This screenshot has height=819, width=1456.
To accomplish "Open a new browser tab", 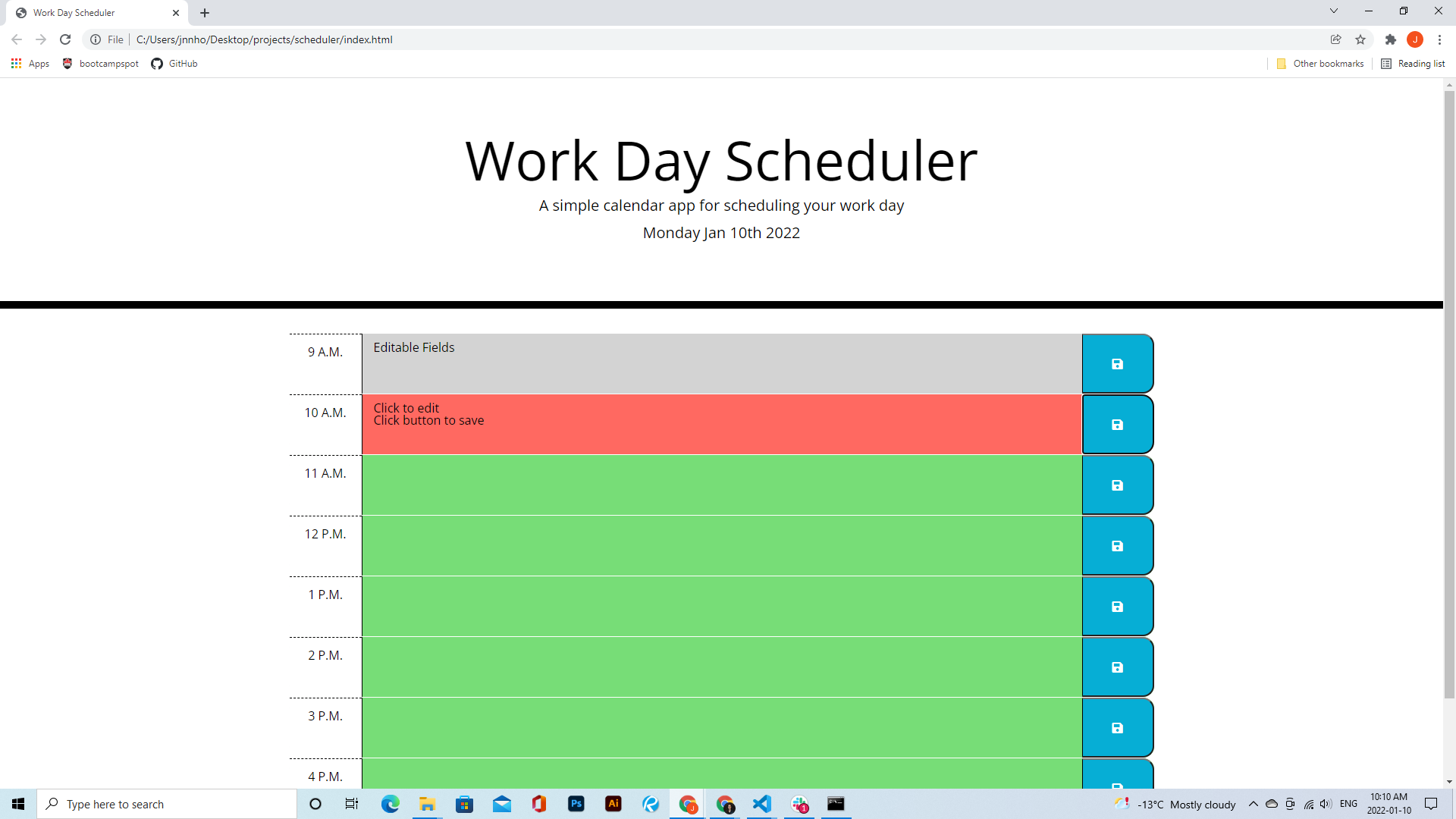I will tap(205, 13).
